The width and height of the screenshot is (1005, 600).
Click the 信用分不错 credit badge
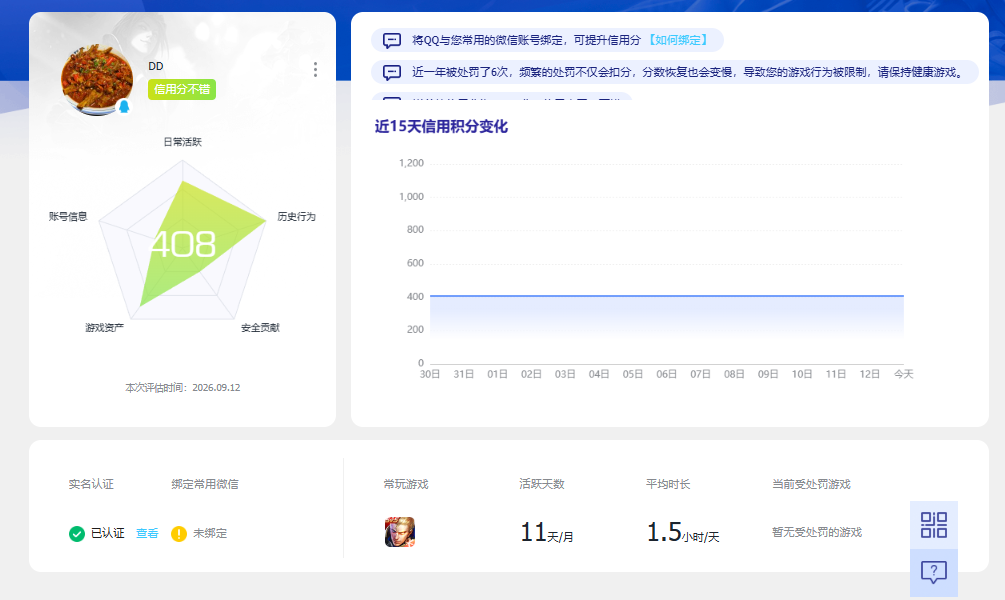182,89
